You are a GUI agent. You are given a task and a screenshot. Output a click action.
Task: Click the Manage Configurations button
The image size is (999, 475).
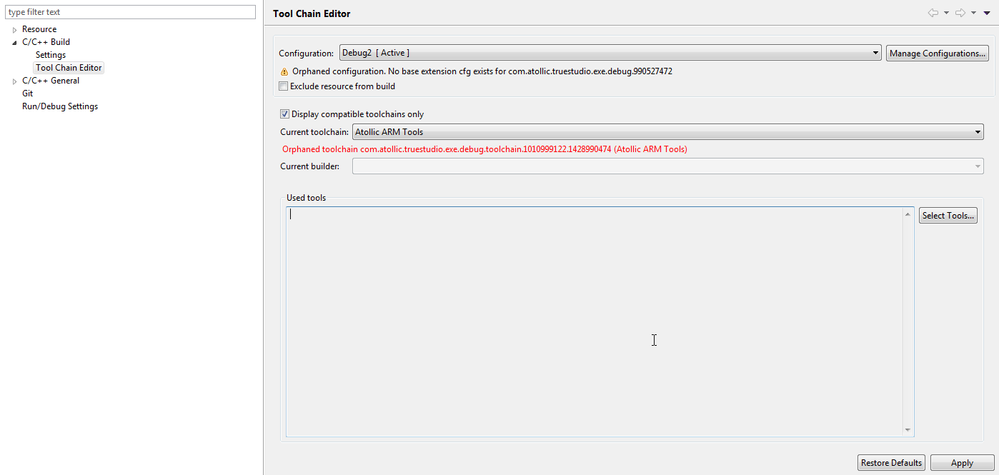point(937,53)
